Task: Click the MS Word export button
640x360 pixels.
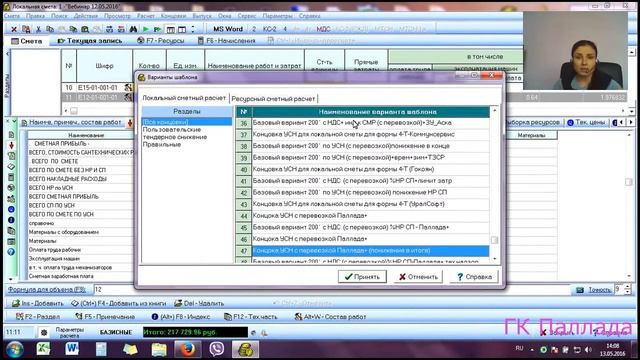Action: tap(228, 29)
